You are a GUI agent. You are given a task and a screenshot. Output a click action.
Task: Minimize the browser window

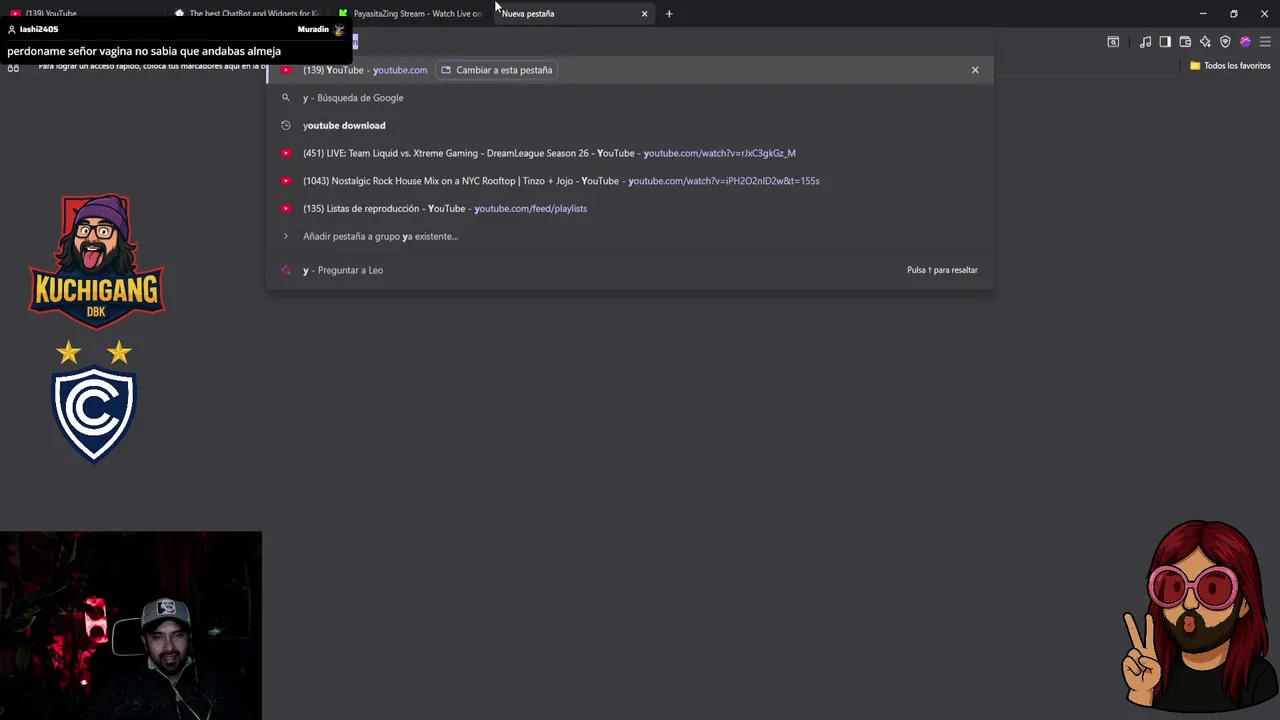point(1203,14)
